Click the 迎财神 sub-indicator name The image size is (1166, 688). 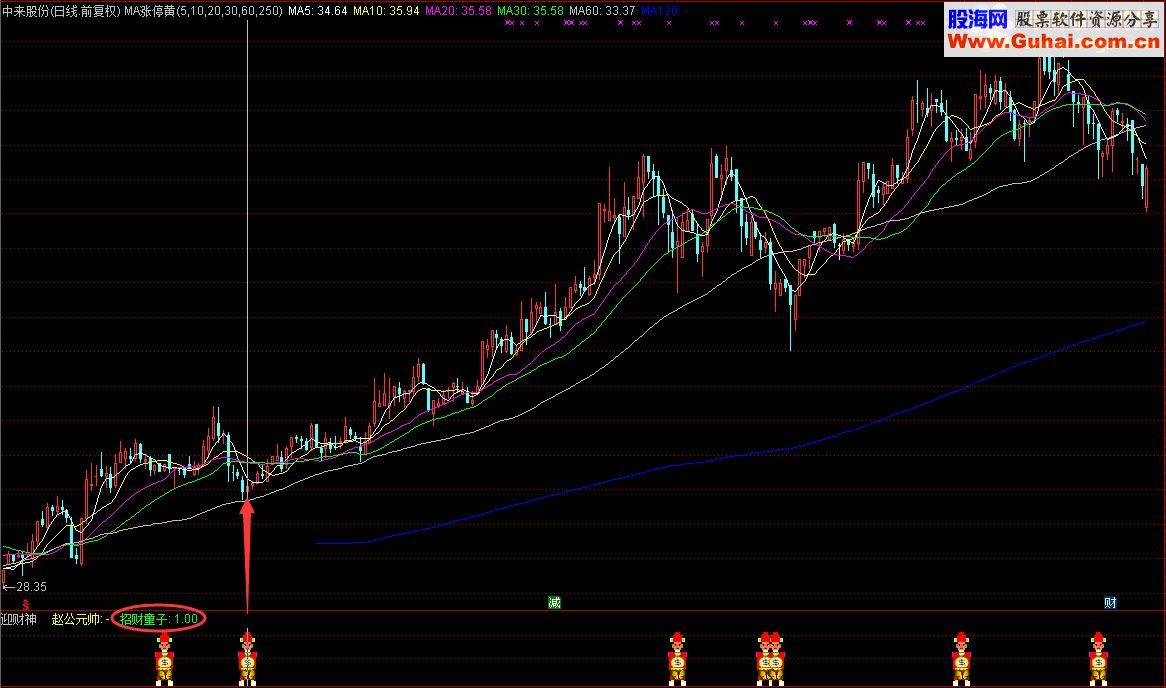19,619
